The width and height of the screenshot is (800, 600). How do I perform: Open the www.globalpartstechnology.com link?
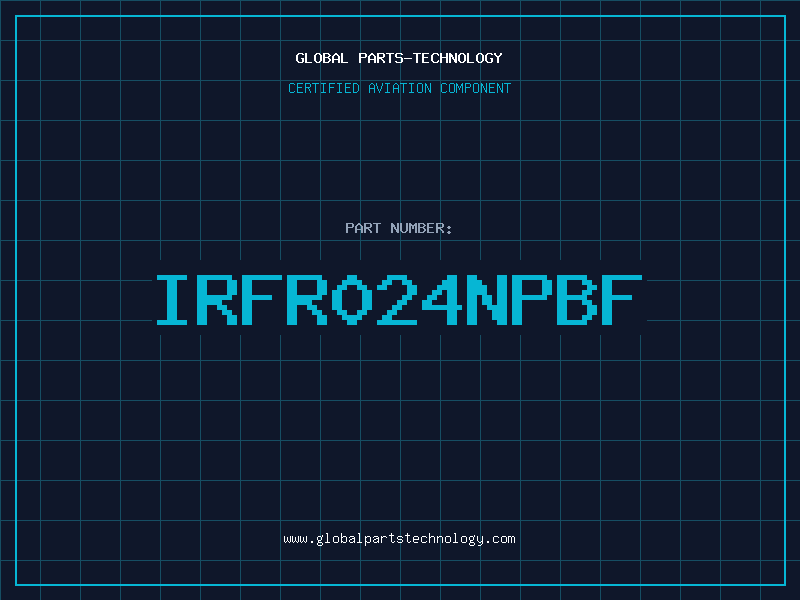399,539
